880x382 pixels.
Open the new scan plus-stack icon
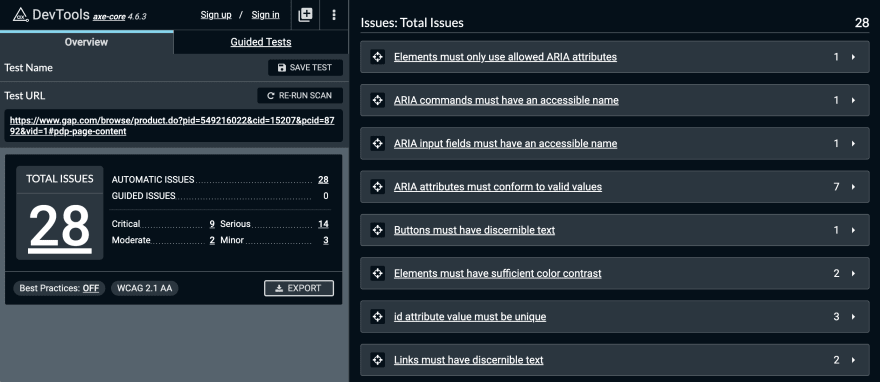coord(305,15)
